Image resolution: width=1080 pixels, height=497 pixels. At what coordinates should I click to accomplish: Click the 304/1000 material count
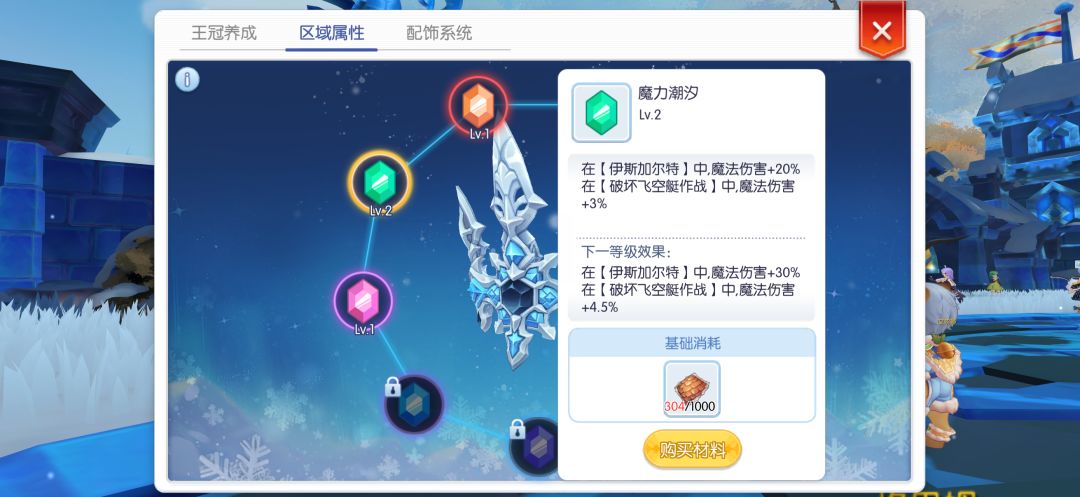coord(690,407)
